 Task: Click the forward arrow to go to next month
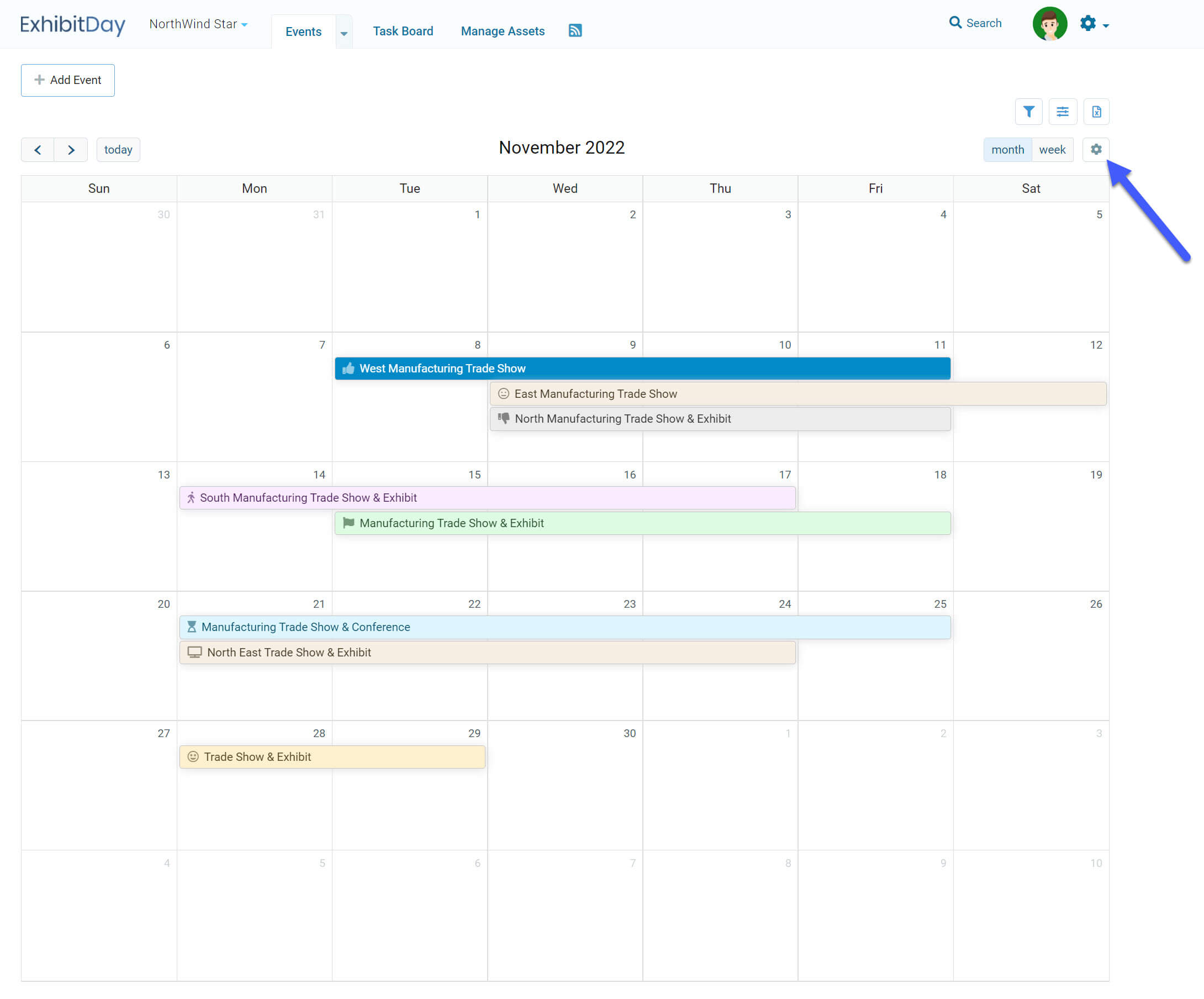coord(71,149)
